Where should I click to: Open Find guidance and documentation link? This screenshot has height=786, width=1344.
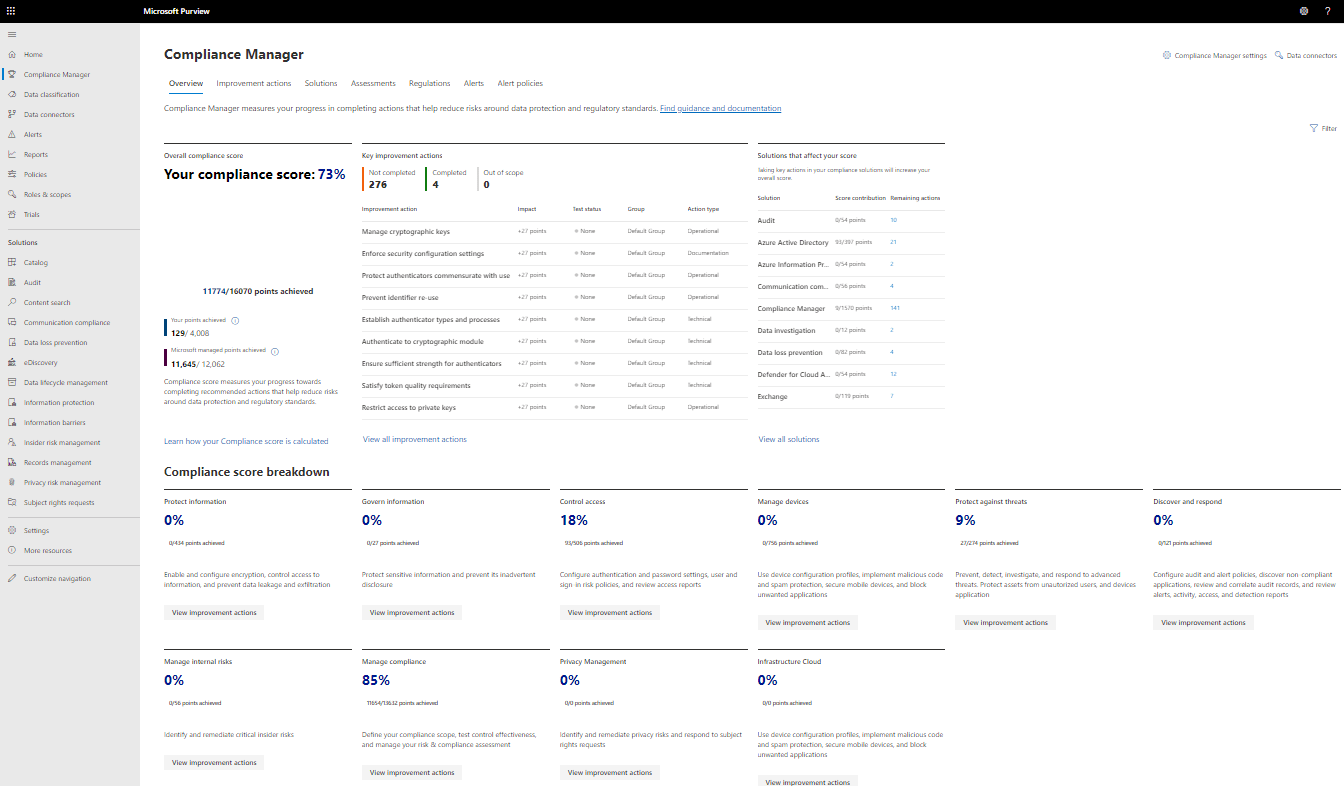[x=720, y=108]
